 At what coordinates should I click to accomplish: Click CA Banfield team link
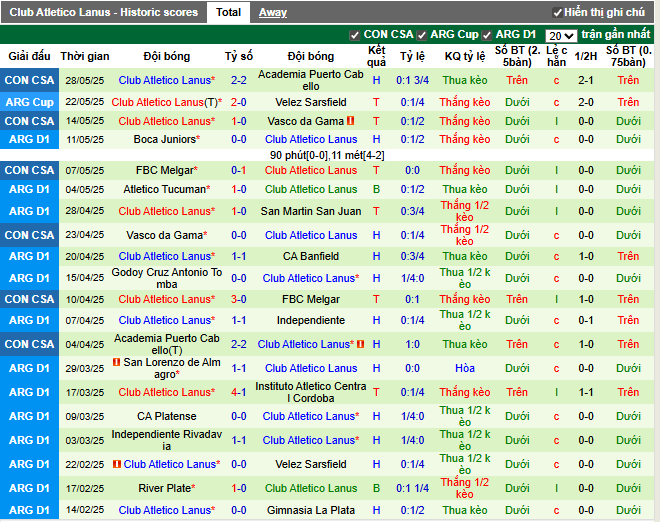(311, 256)
